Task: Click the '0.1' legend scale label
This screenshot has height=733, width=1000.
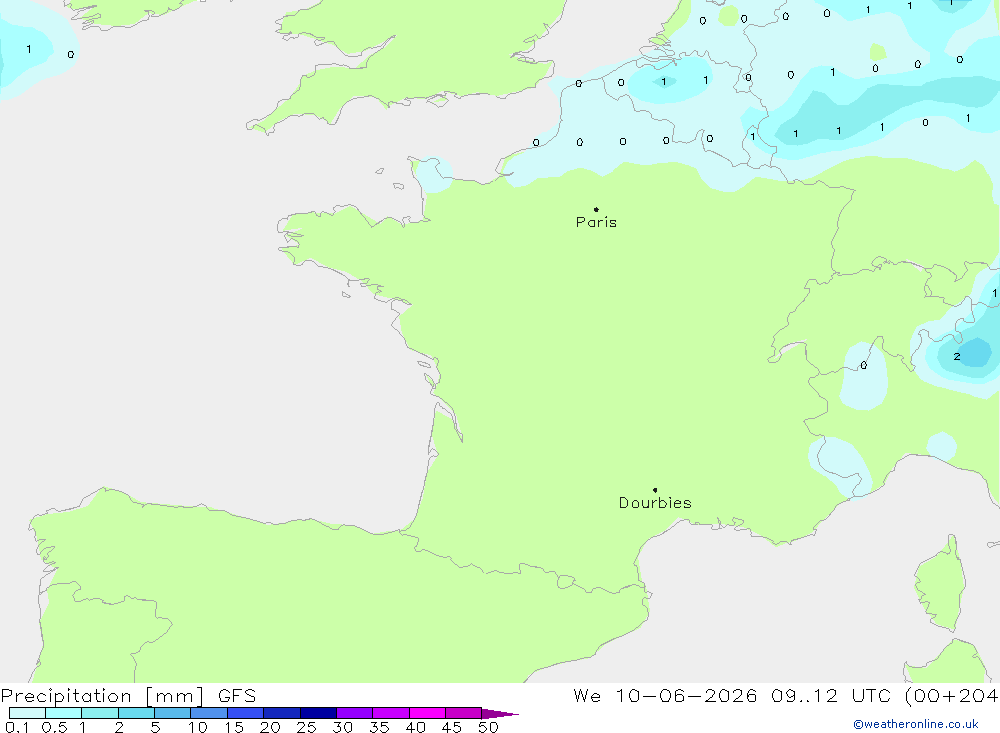Action: click(x=17, y=727)
